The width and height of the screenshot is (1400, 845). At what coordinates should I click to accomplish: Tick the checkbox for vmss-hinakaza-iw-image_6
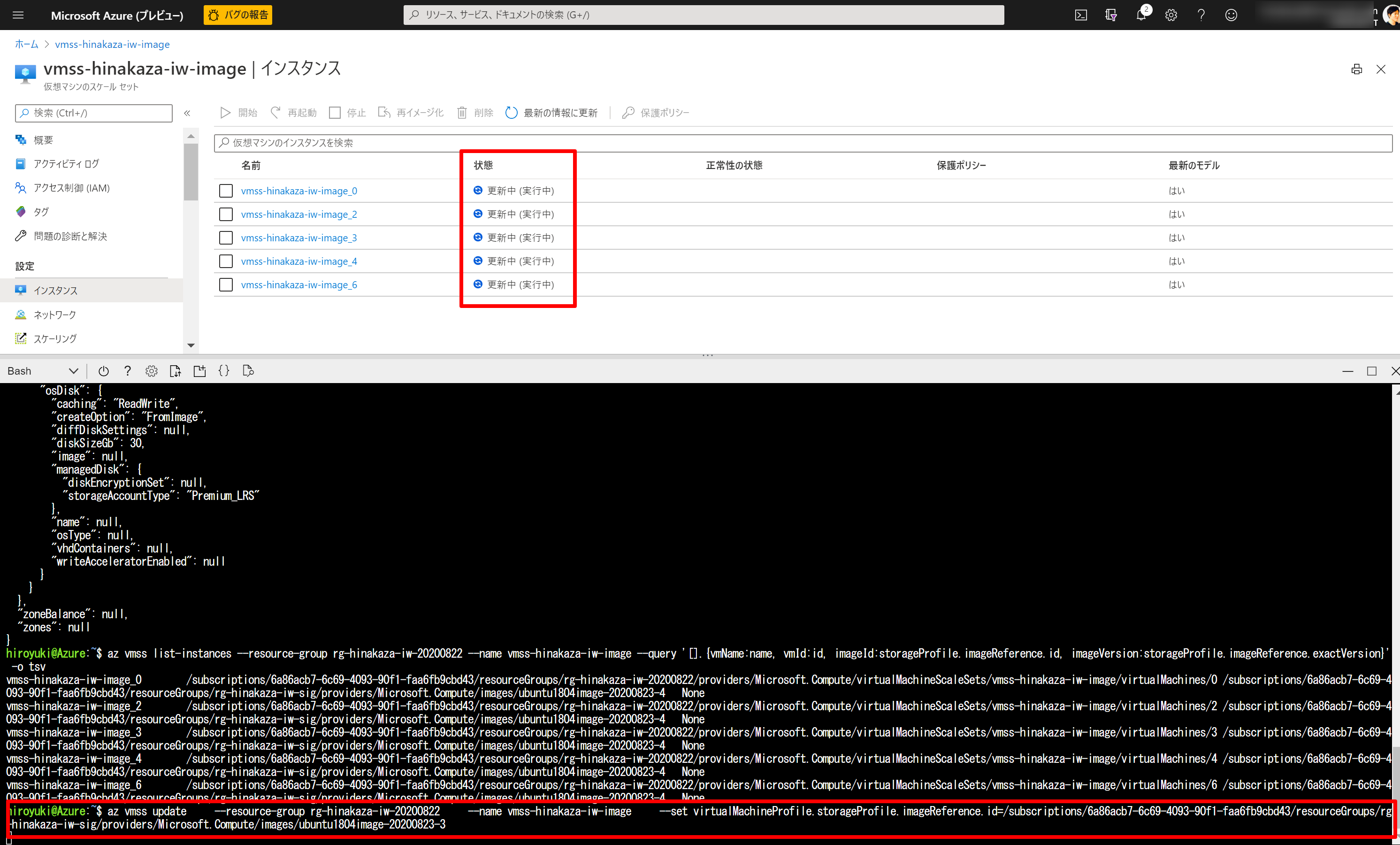[x=226, y=284]
